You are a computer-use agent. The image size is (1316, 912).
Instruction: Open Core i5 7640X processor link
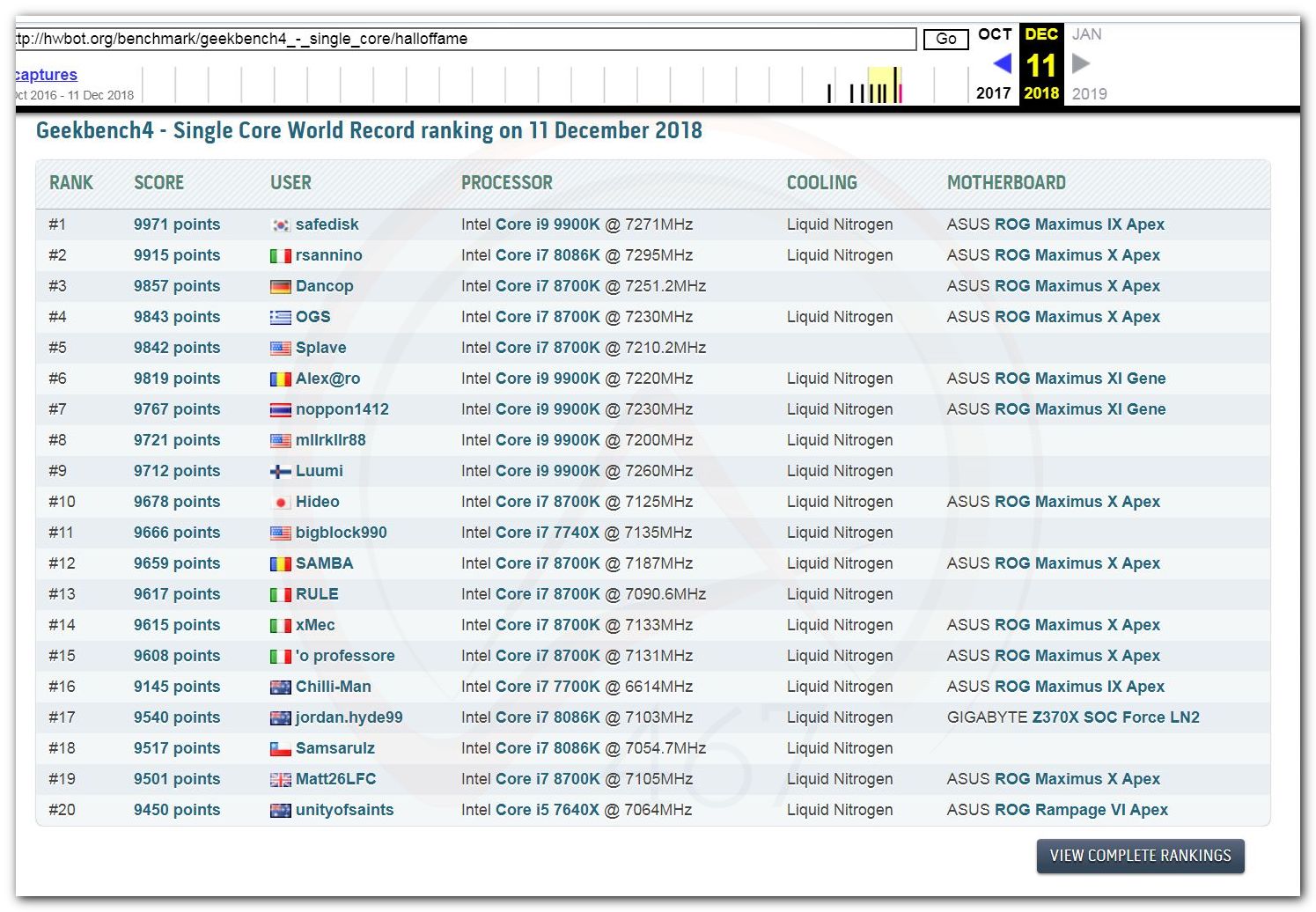[548, 810]
